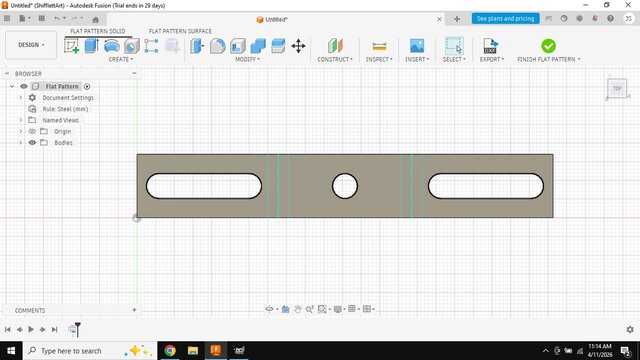
Task: Open the INSERT dropdown menu
Action: coord(417,60)
